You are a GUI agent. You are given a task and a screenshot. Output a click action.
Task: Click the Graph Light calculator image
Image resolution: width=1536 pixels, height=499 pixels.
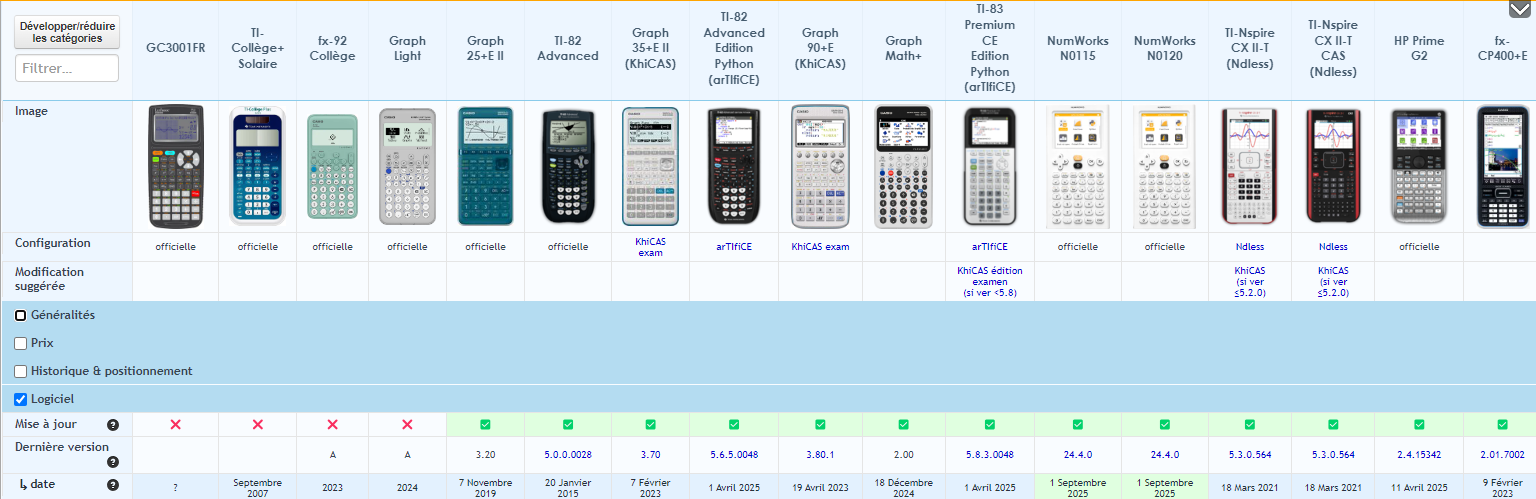pyautogui.click(x=407, y=166)
